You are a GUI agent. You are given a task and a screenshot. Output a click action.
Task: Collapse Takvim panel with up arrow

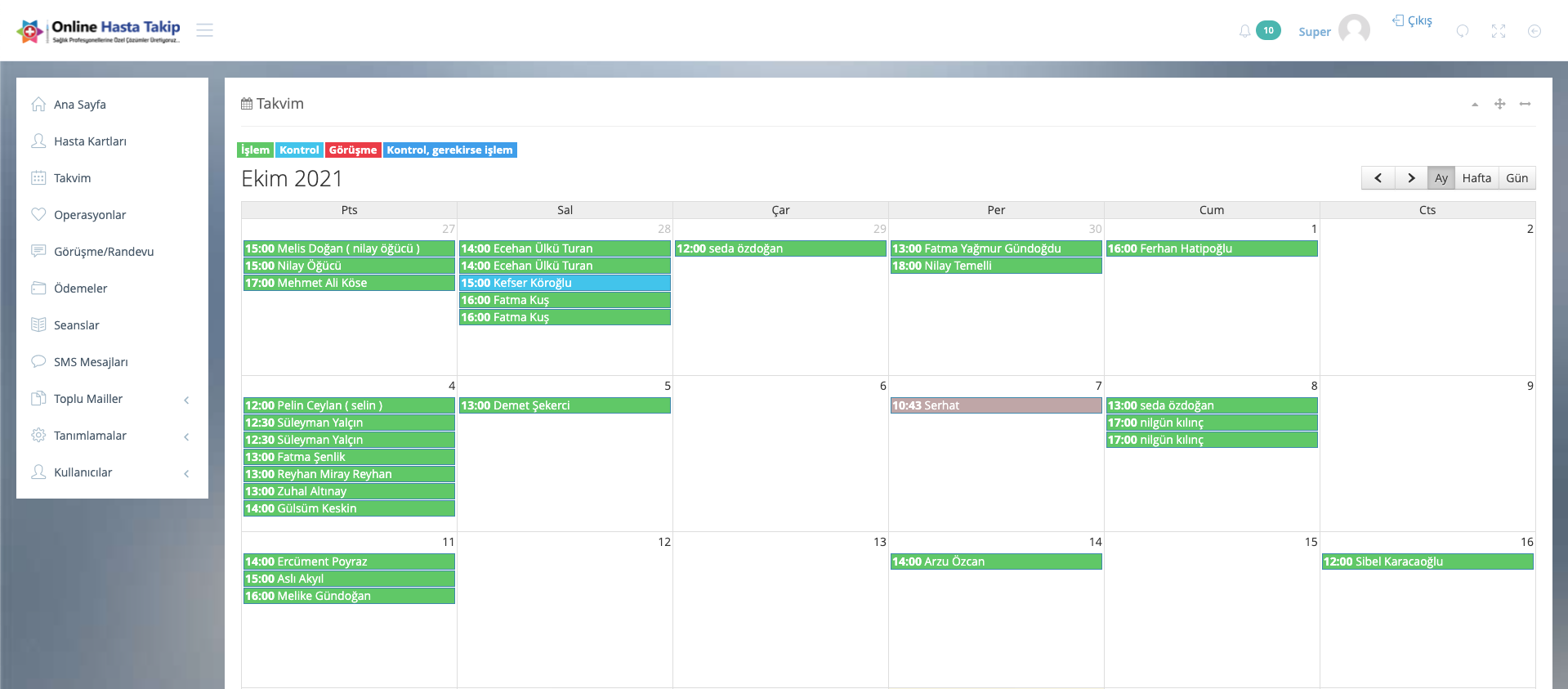1475,105
